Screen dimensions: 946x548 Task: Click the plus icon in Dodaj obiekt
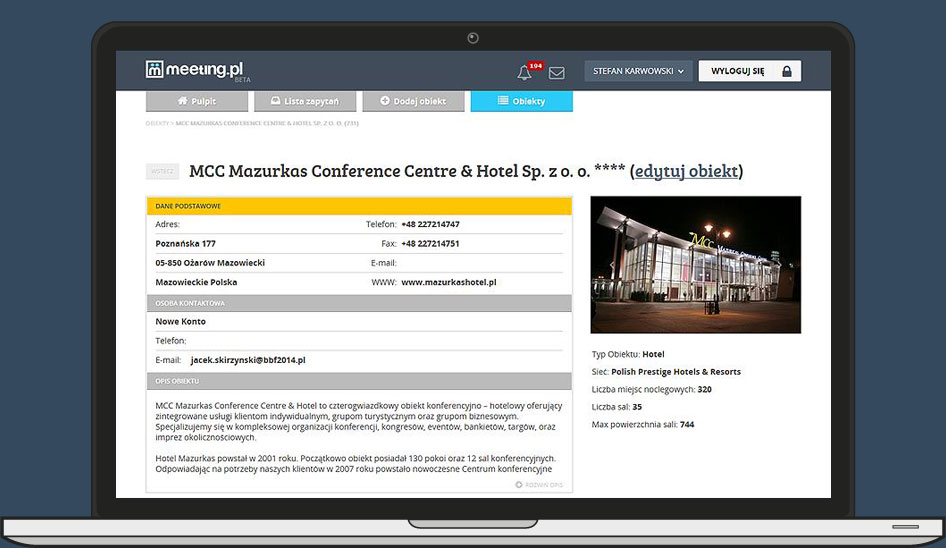point(385,101)
